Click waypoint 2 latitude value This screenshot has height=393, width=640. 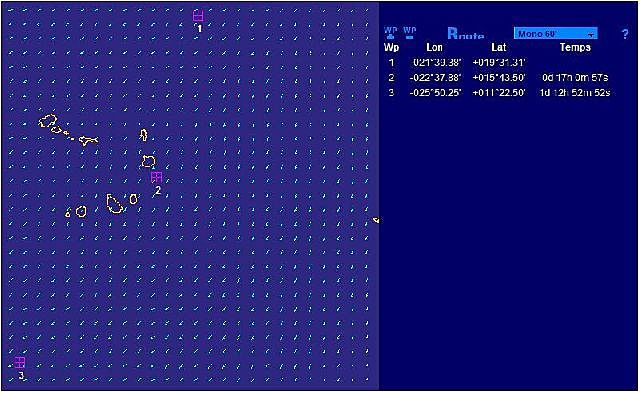tap(499, 77)
